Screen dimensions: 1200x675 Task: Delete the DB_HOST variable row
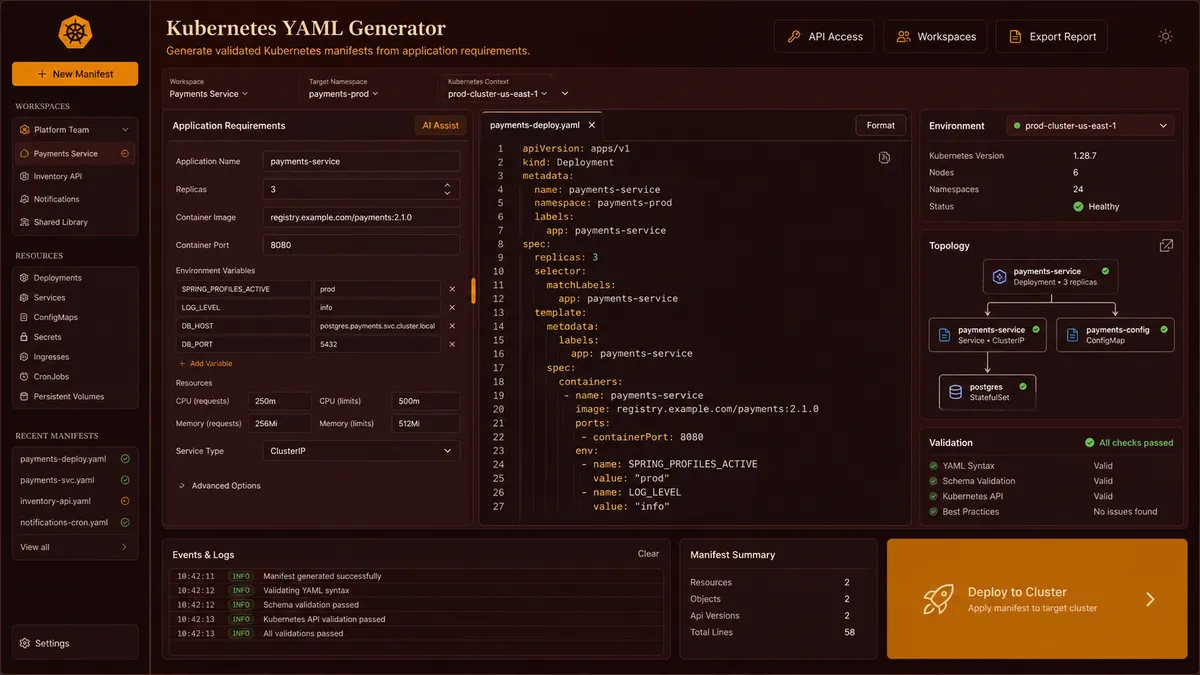pyautogui.click(x=452, y=326)
